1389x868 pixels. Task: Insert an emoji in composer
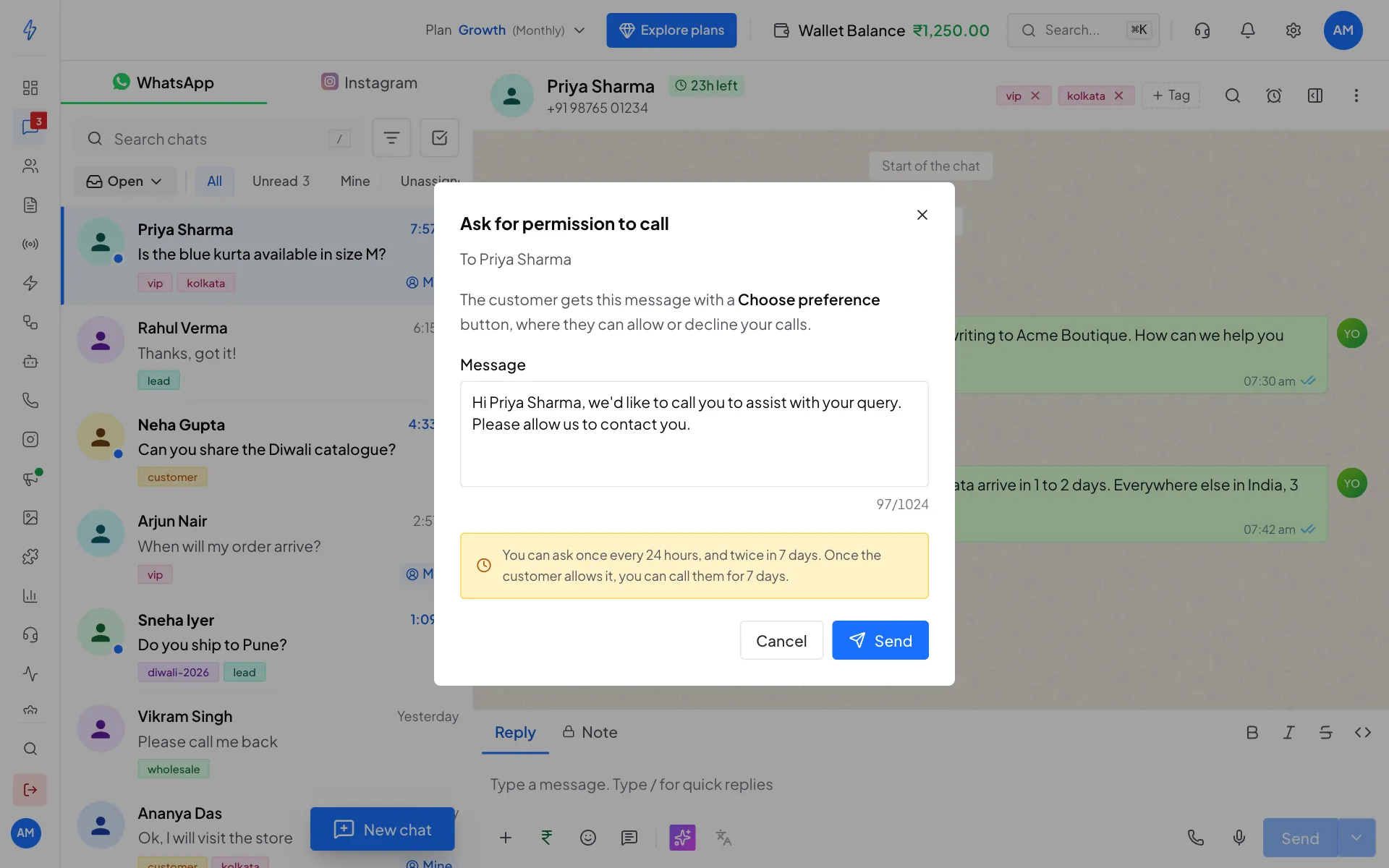[588, 838]
